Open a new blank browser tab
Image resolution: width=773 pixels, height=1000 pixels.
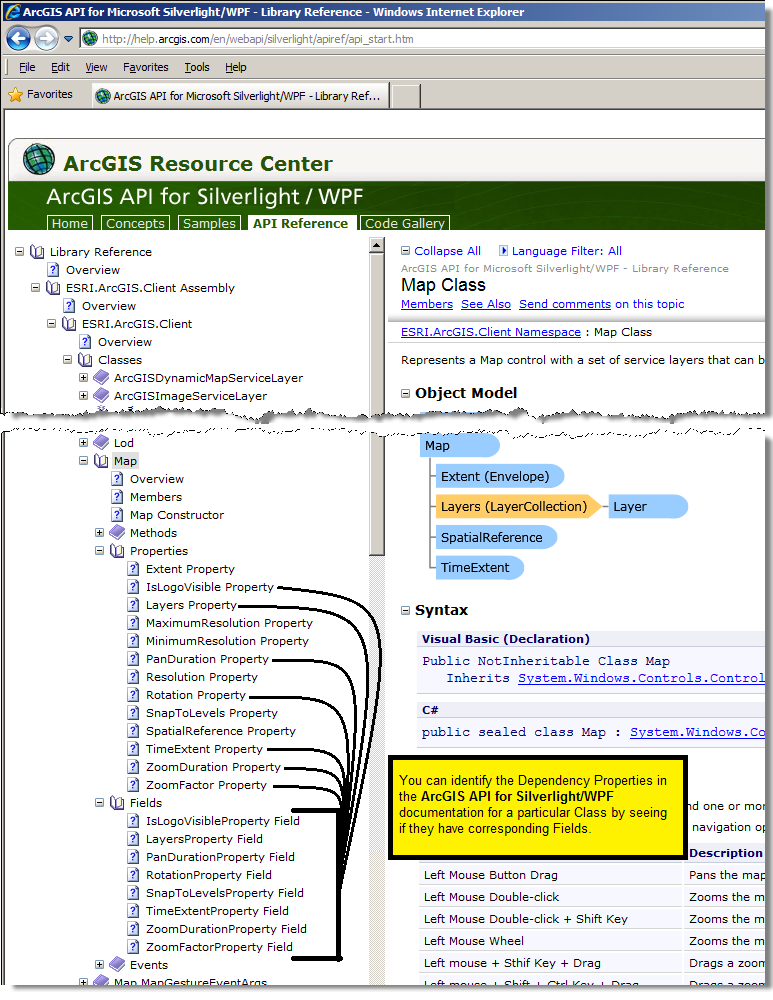pyautogui.click(x=406, y=96)
